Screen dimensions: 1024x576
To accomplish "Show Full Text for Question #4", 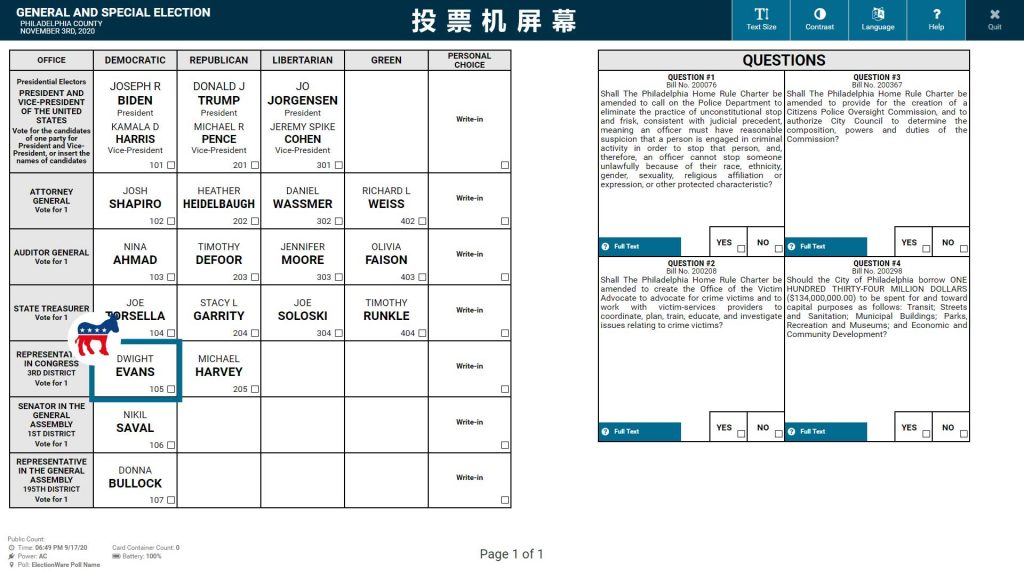I will pyautogui.click(x=825, y=431).
